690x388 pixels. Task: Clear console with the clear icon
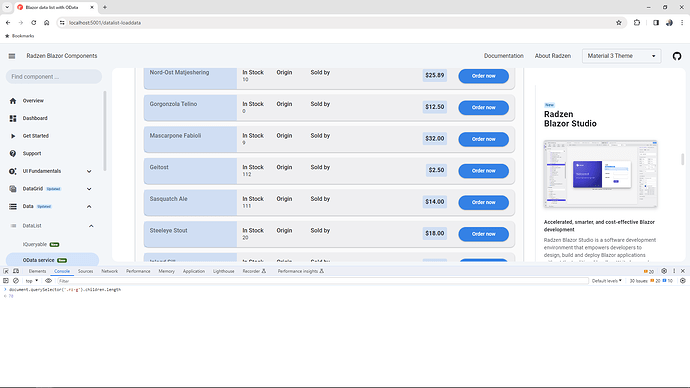(16, 281)
